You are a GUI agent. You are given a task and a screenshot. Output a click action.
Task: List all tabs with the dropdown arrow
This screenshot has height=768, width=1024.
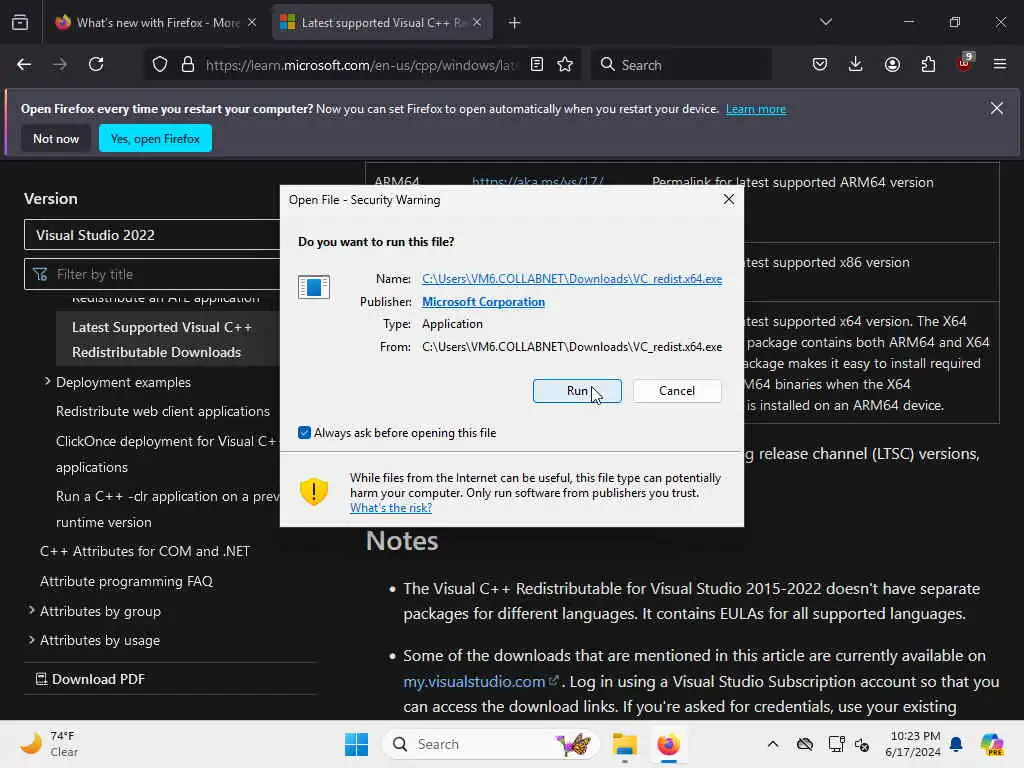tap(826, 22)
